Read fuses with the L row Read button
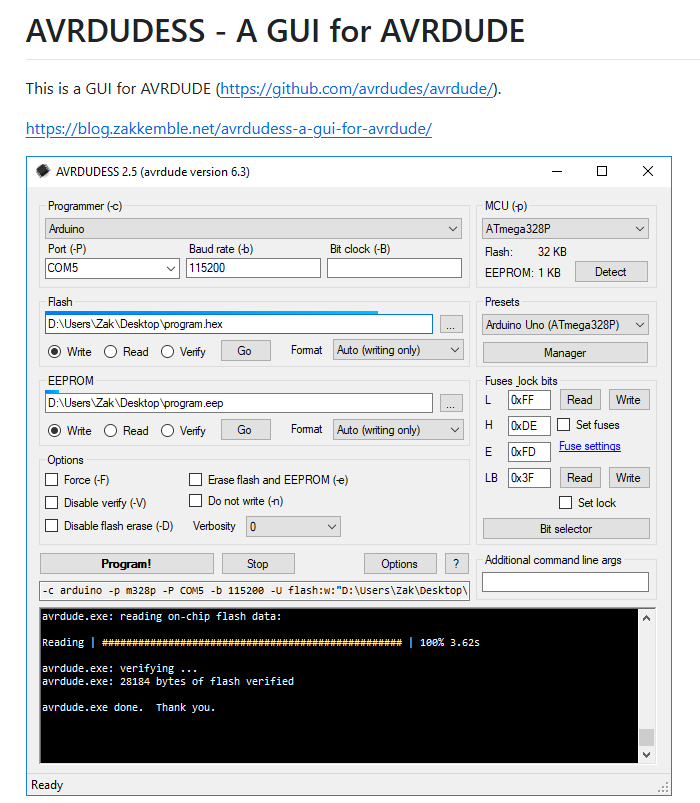Image resolution: width=700 pixels, height=803 pixels. pyautogui.click(x=580, y=400)
